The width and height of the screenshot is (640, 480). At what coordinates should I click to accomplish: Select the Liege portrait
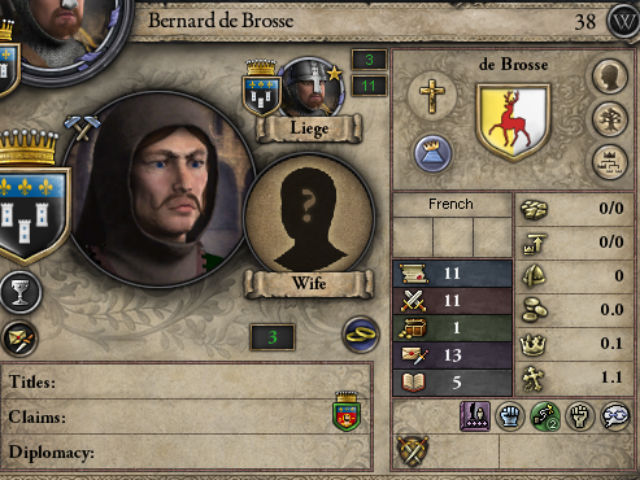tap(311, 87)
